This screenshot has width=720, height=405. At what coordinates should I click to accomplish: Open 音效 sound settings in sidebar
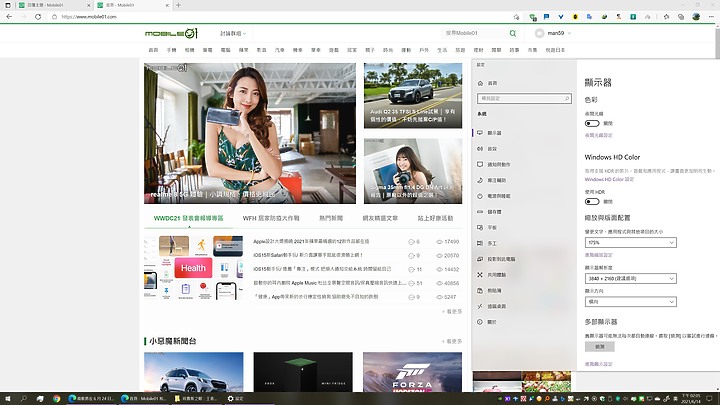pyautogui.click(x=493, y=148)
